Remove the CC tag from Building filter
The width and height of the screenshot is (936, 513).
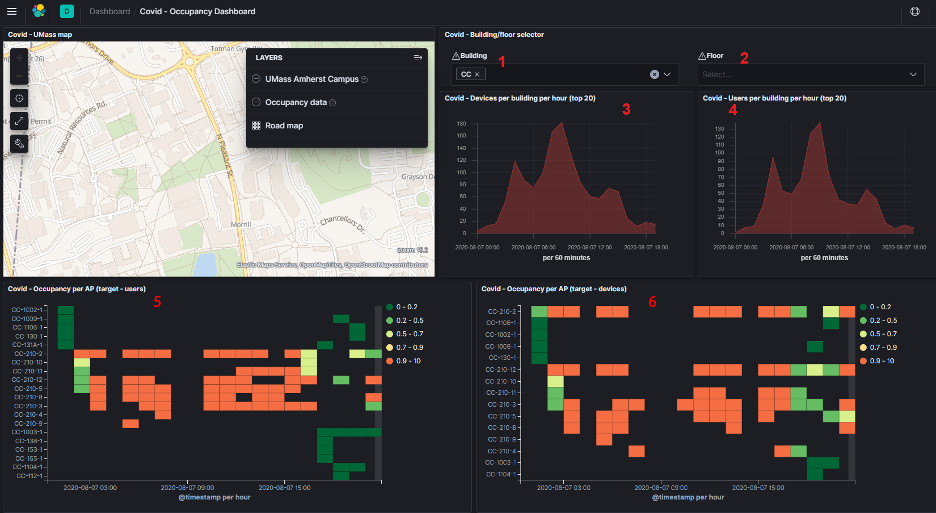click(477, 74)
